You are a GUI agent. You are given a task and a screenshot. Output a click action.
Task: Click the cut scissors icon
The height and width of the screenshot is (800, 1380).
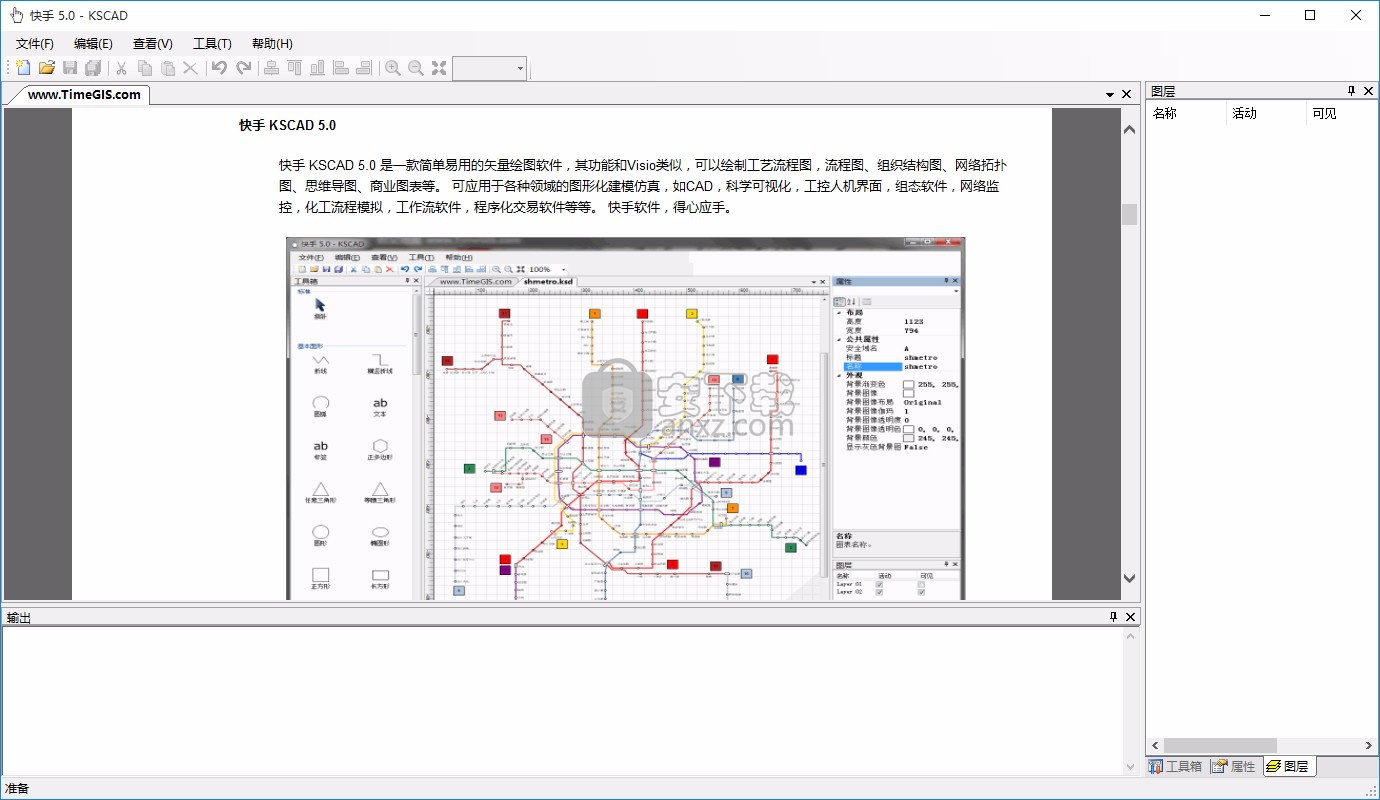point(121,68)
